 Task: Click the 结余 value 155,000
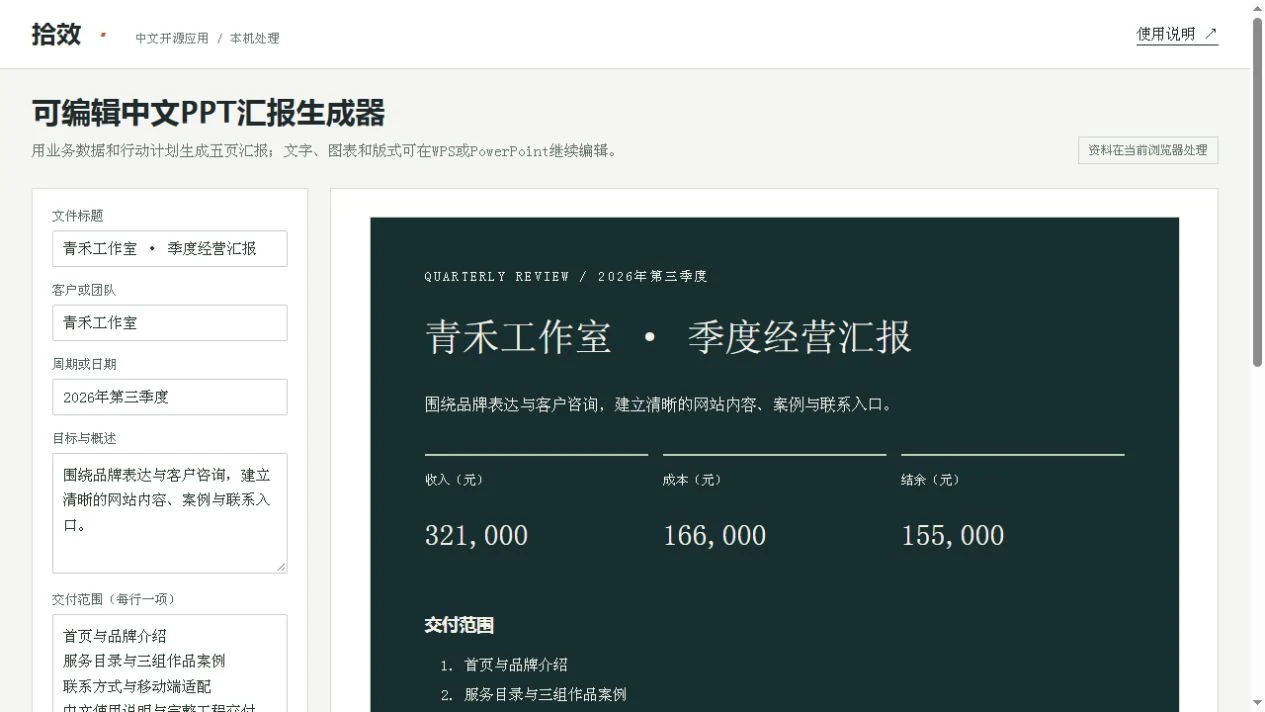(x=952, y=535)
